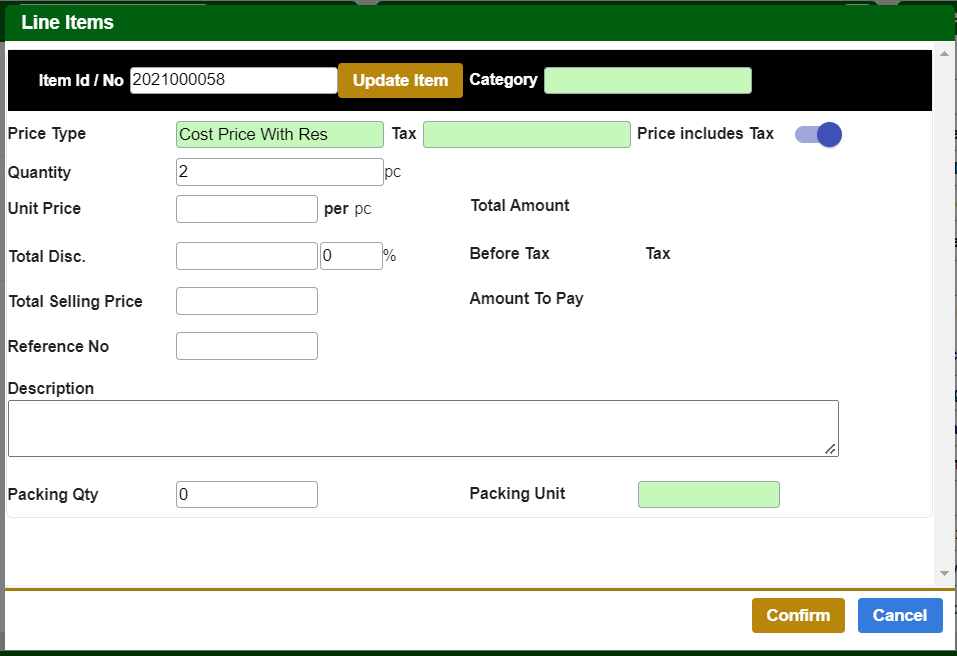Focus the Item Id / No field
Viewport: 957px width, 656px height.
pos(233,80)
